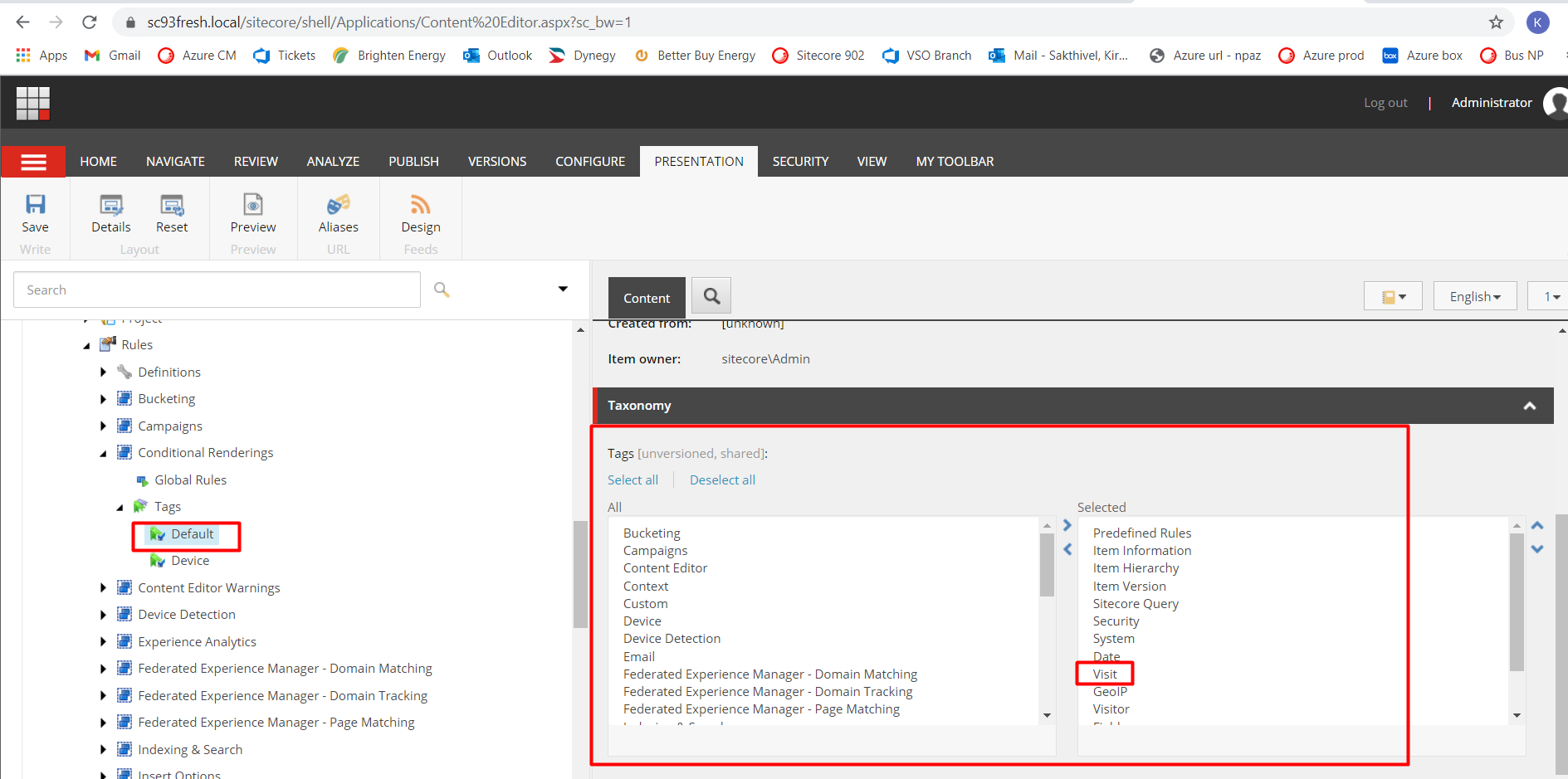Switch to MY TOOLBAR tab

click(x=955, y=162)
